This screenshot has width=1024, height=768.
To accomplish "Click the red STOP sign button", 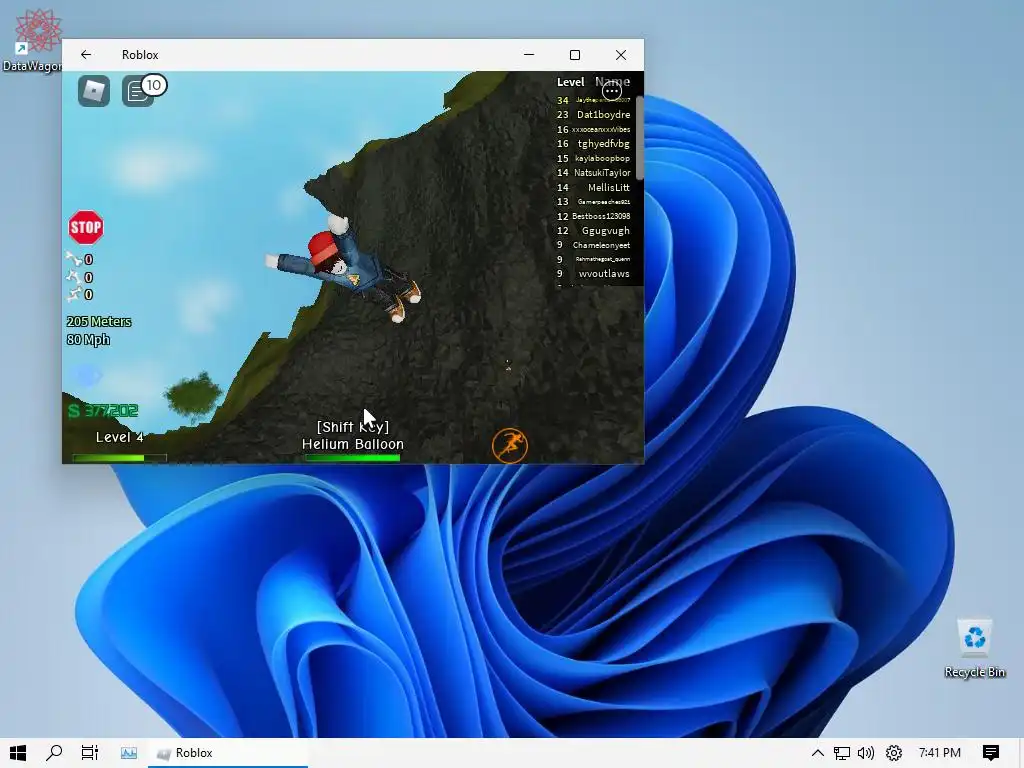I will tap(86, 227).
